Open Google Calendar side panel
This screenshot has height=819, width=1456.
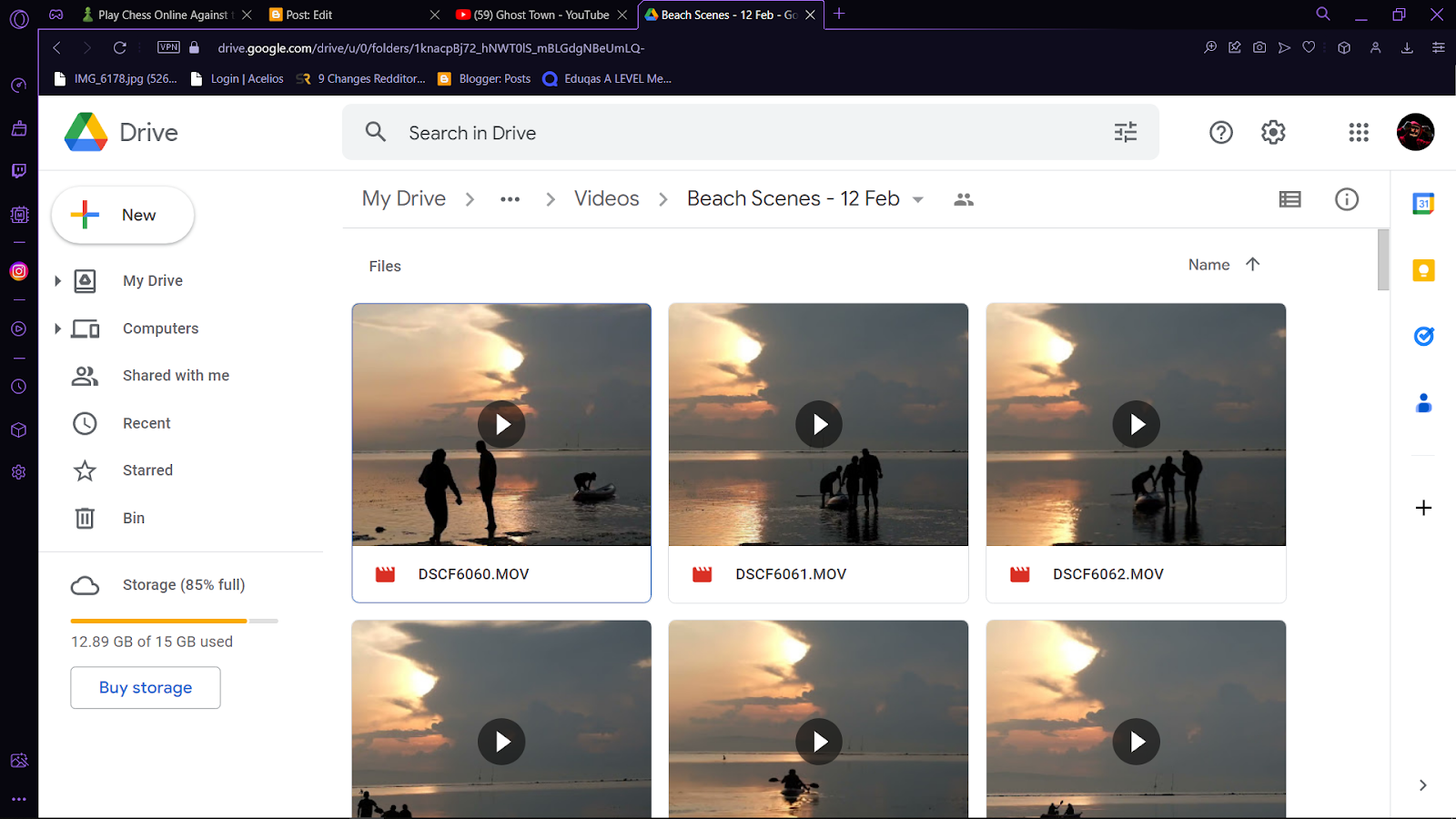1423,204
